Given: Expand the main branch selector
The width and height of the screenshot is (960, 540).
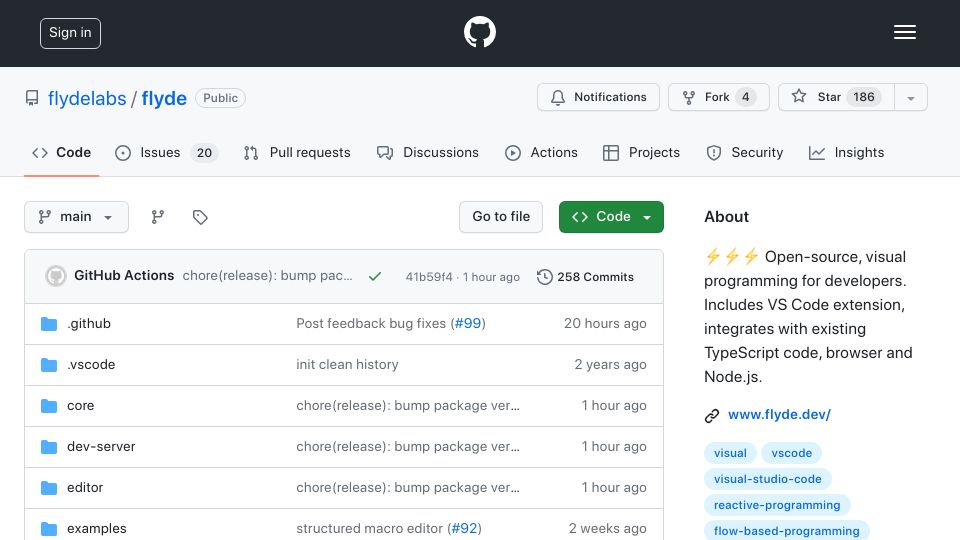Looking at the screenshot, I should [x=77, y=217].
